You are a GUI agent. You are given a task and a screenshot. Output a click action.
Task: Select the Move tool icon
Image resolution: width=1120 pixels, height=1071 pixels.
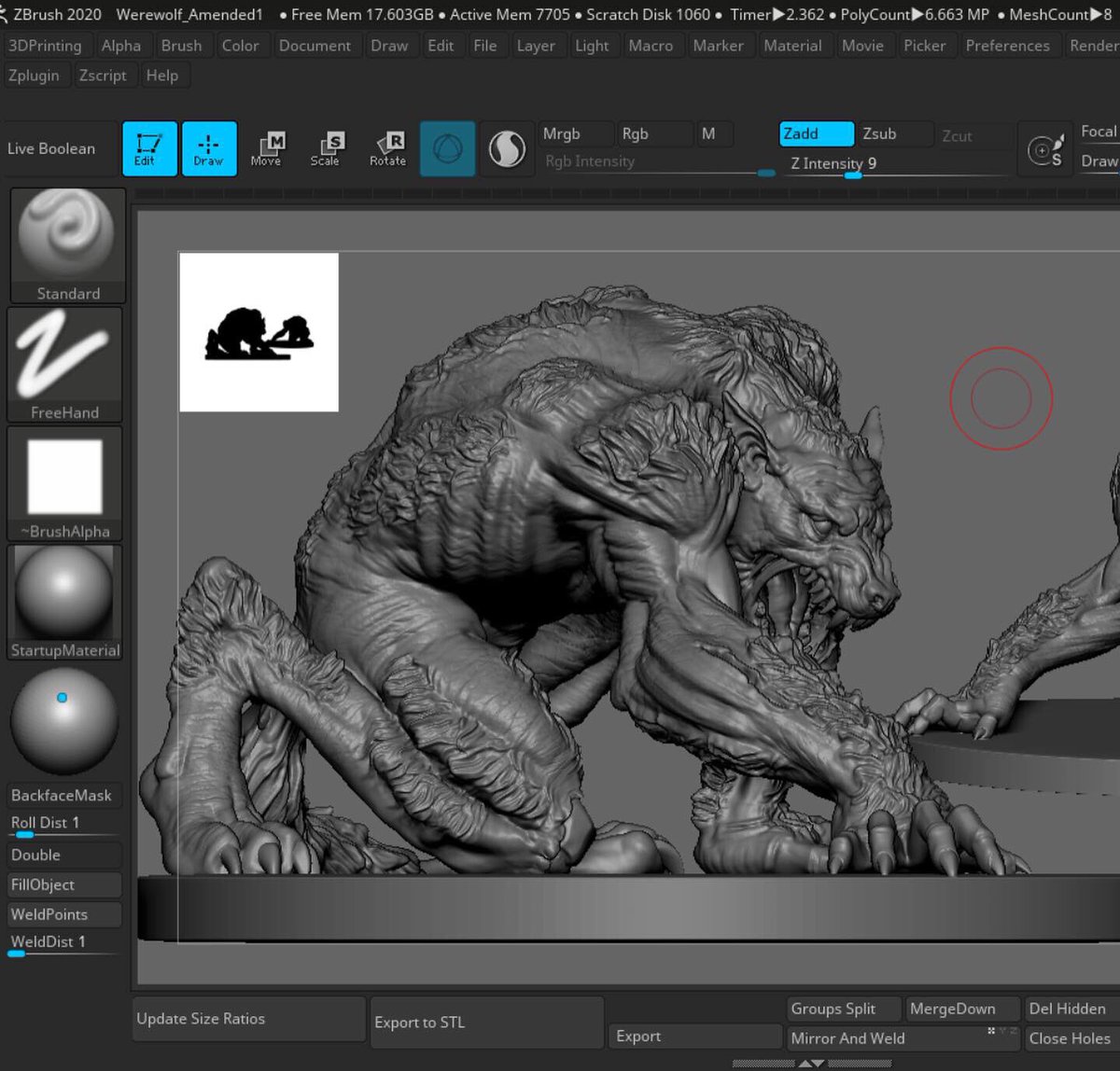click(x=266, y=148)
